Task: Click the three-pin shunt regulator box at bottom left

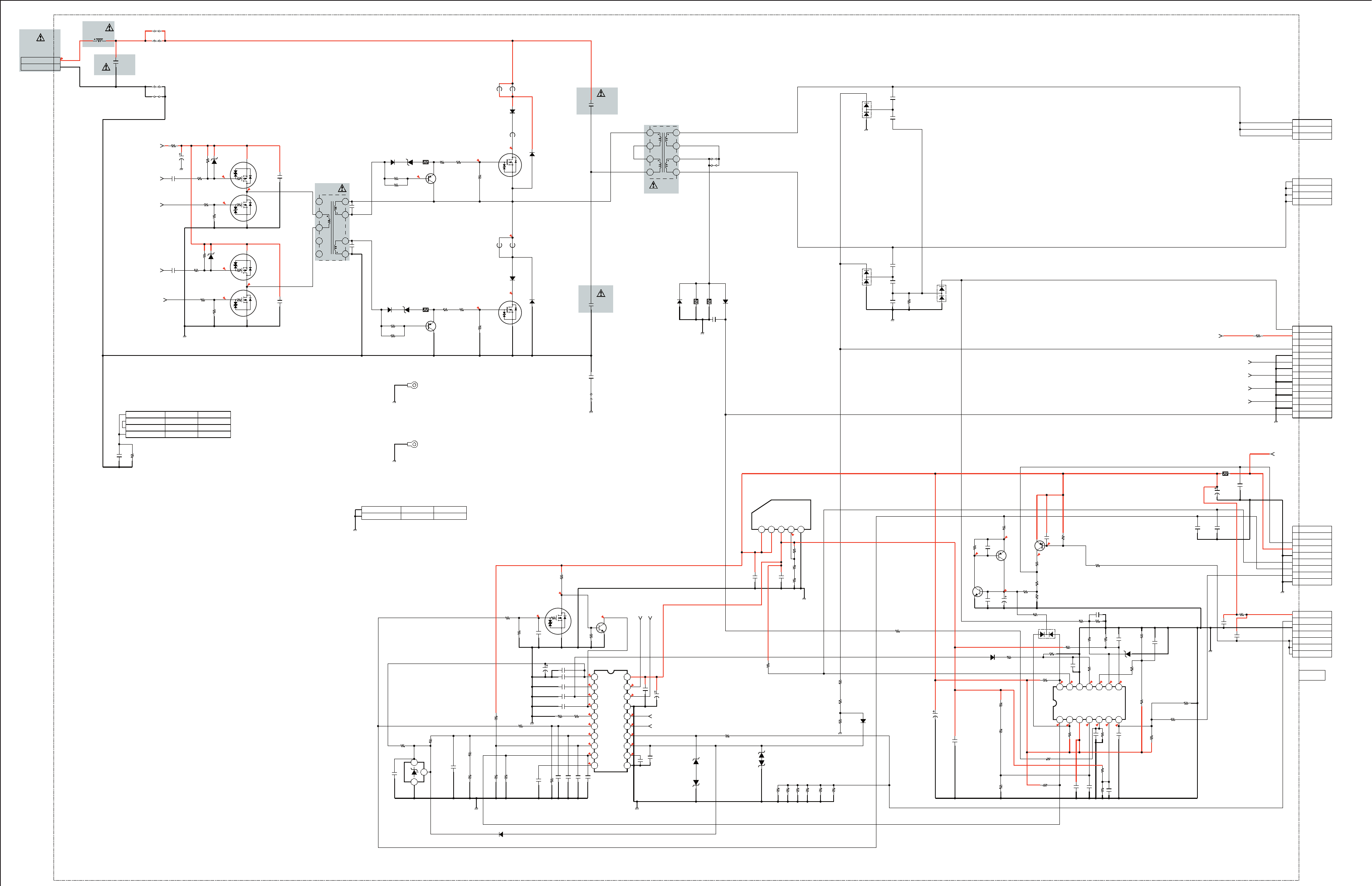Action: coord(414,772)
